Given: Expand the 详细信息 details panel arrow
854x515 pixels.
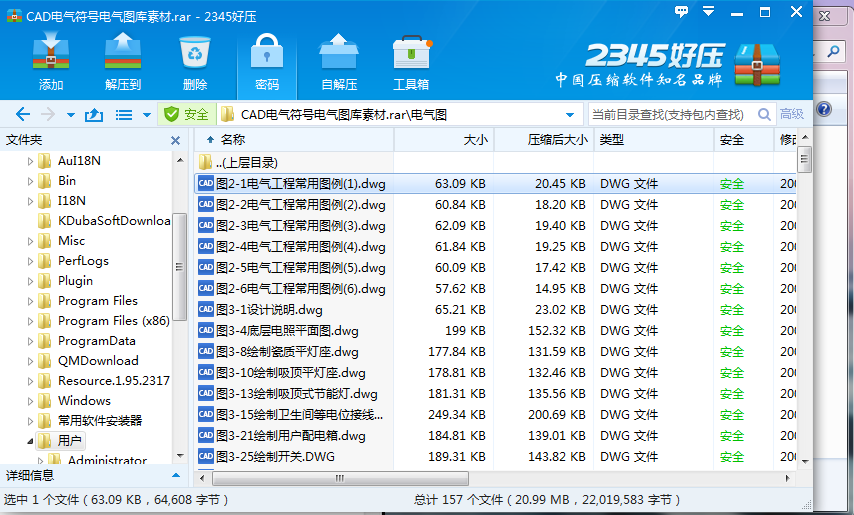Looking at the screenshot, I should point(176,475).
